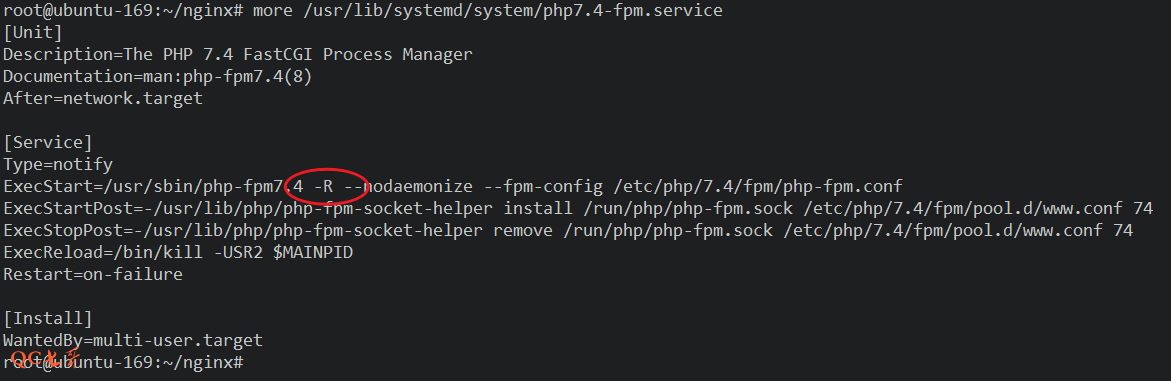Click the Restart=on-failure line
The width and height of the screenshot is (1171, 381).
pos(93,274)
